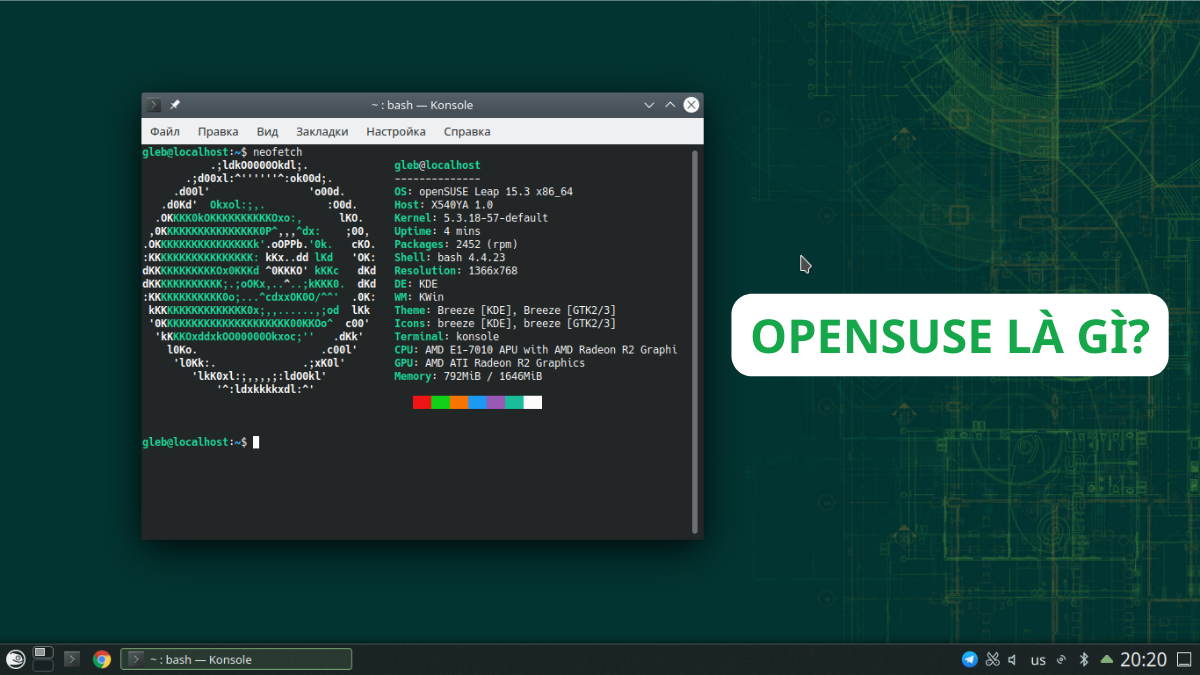Screen dimensions: 1200x675
Task: Click the "Resolution: 1366x768" line
Action: coord(456,271)
